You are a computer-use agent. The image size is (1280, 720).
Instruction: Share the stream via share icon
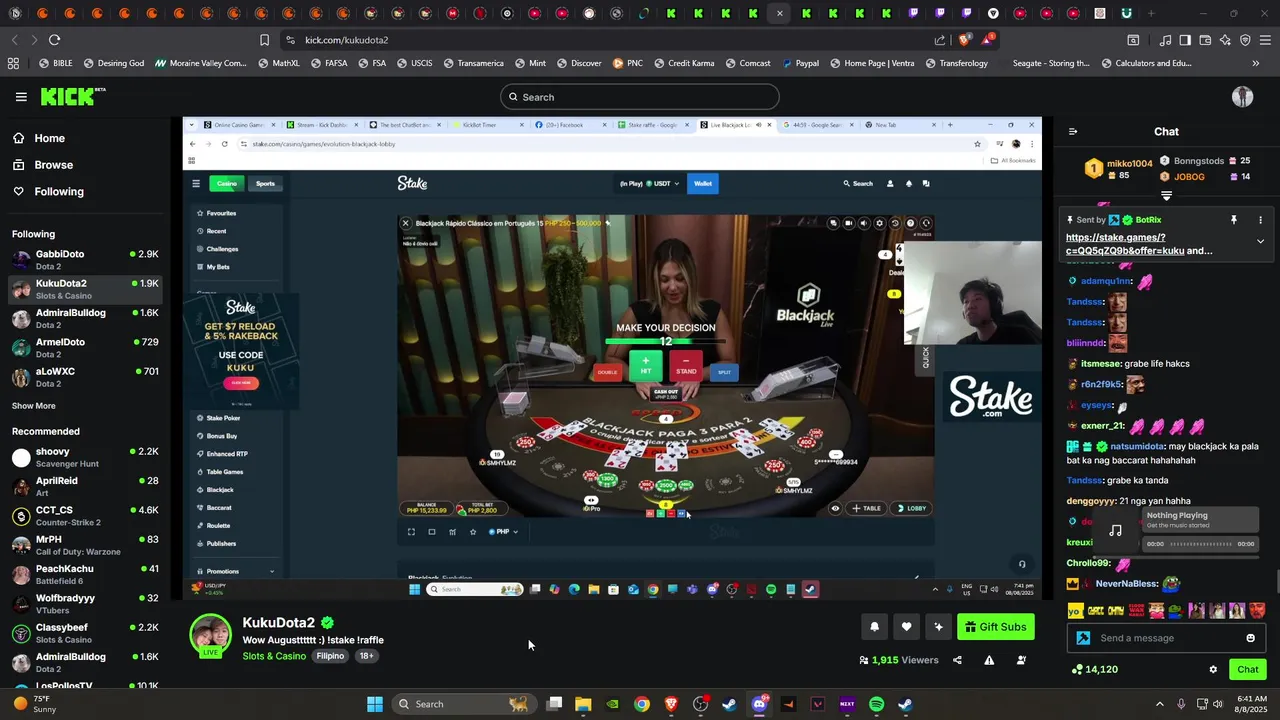point(957,660)
